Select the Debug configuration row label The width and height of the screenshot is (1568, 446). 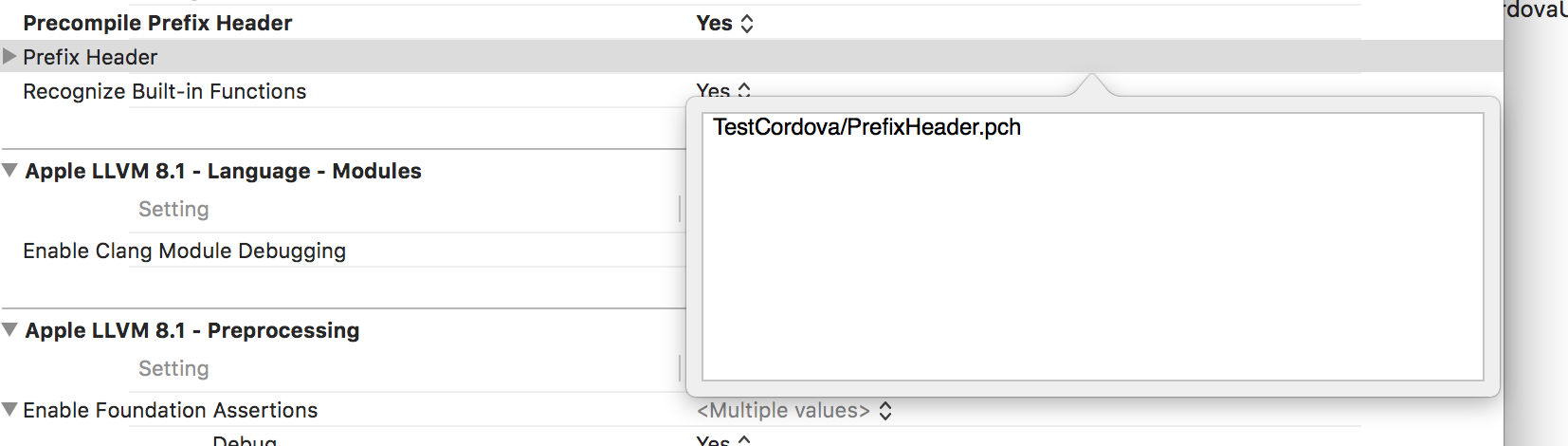pos(245,440)
